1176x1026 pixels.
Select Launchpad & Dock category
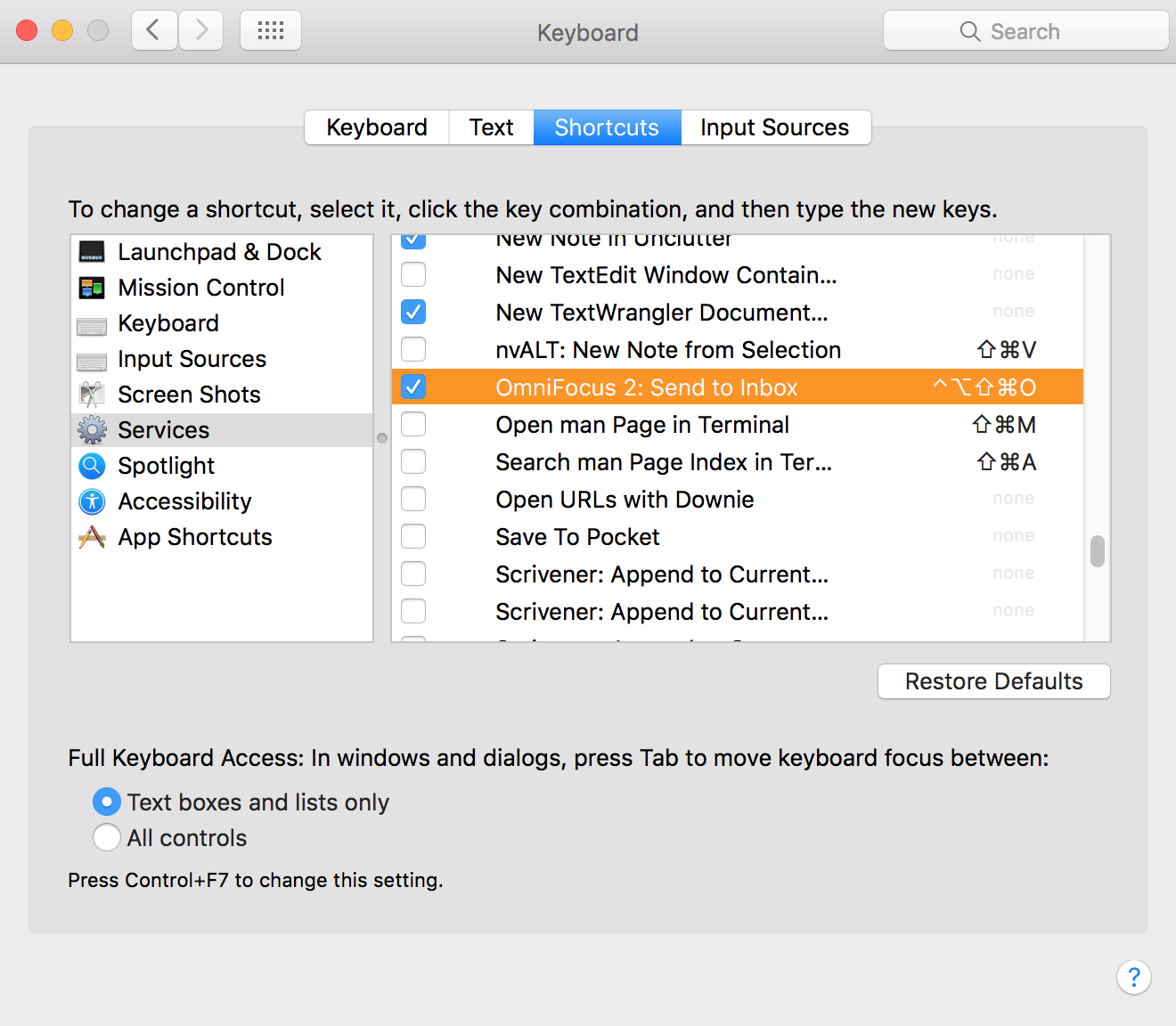(222, 252)
